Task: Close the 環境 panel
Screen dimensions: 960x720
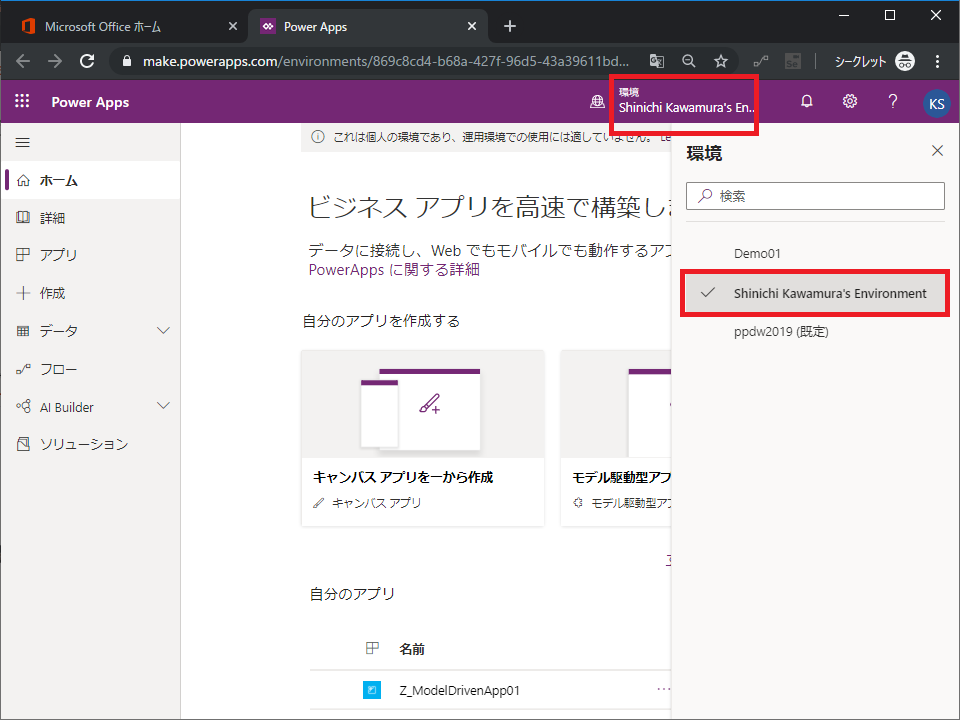Action: (x=937, y=151)
